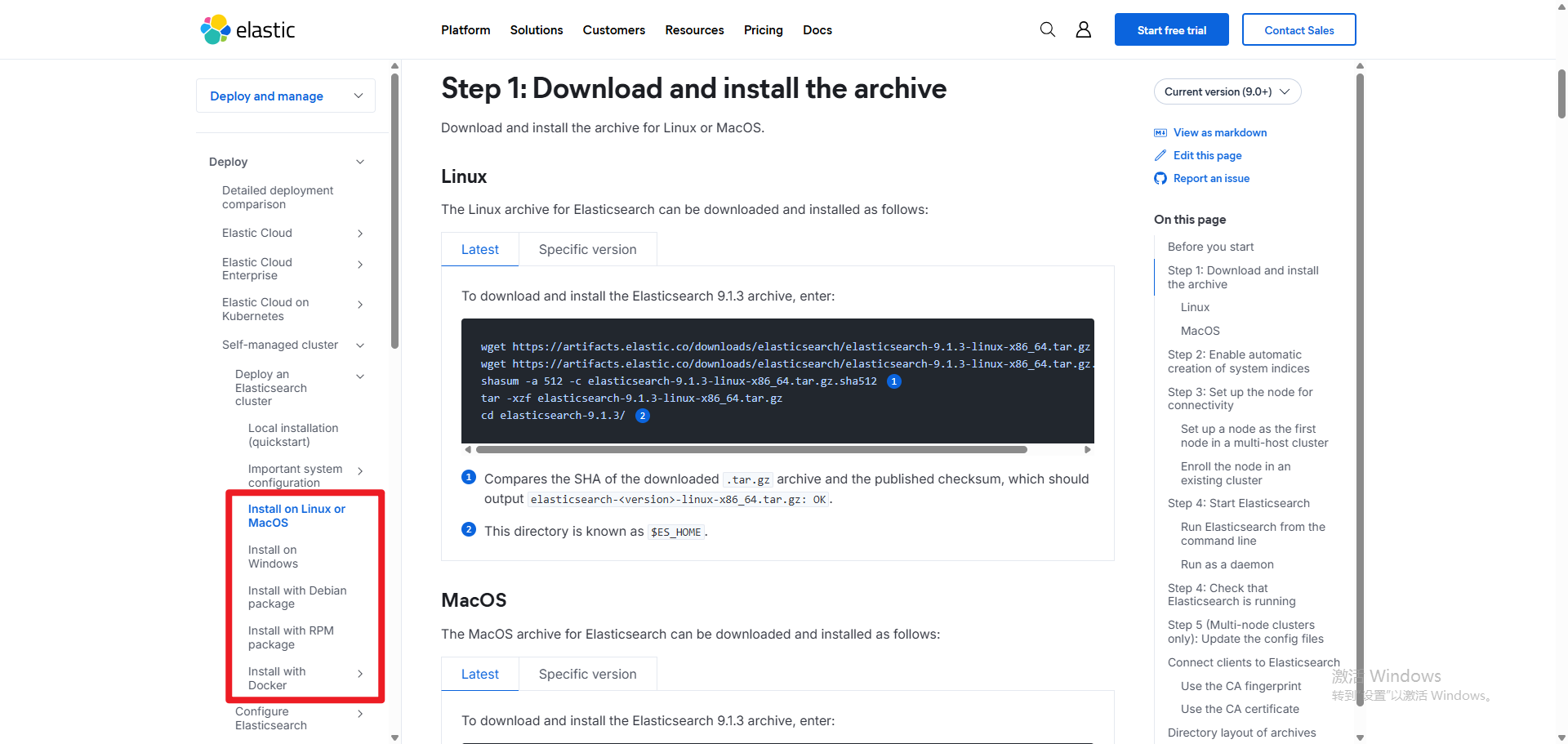Jump to Linux in On this page
The width and height of the screenshot is (1568, 744).
tap(1195, 307)
